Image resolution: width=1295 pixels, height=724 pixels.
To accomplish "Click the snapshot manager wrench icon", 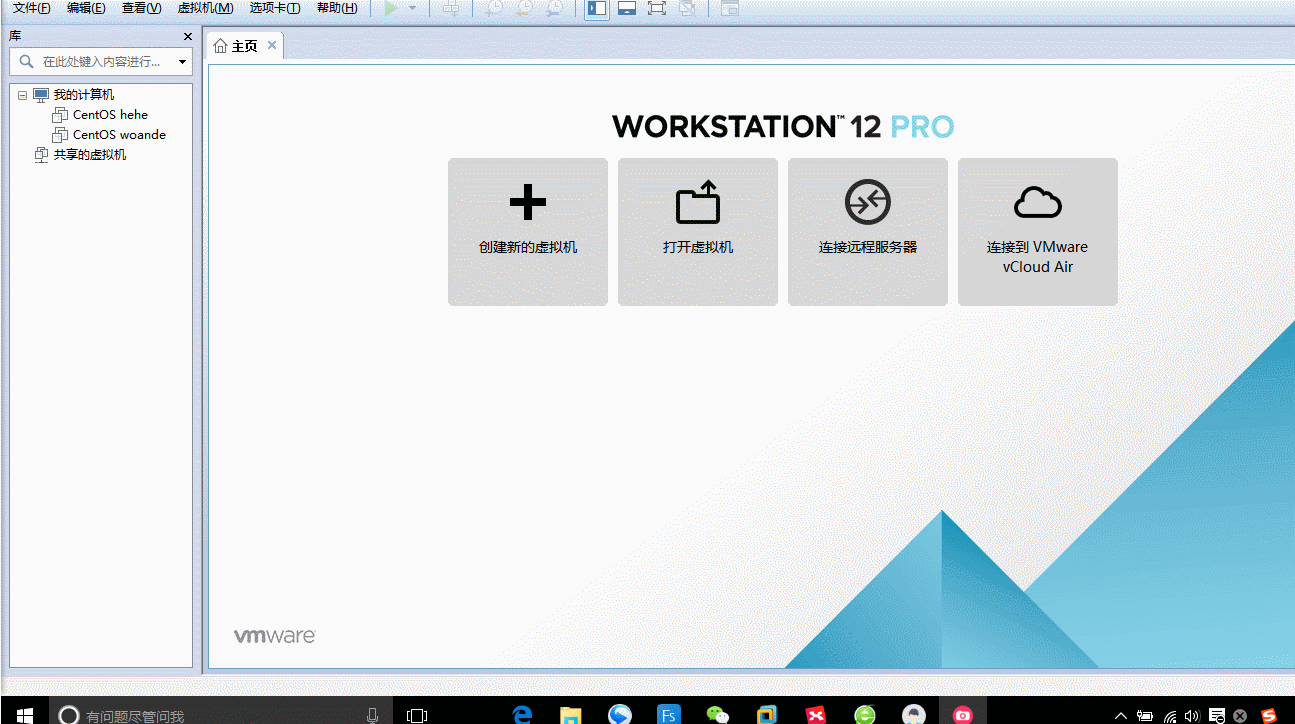I will 554,8.
